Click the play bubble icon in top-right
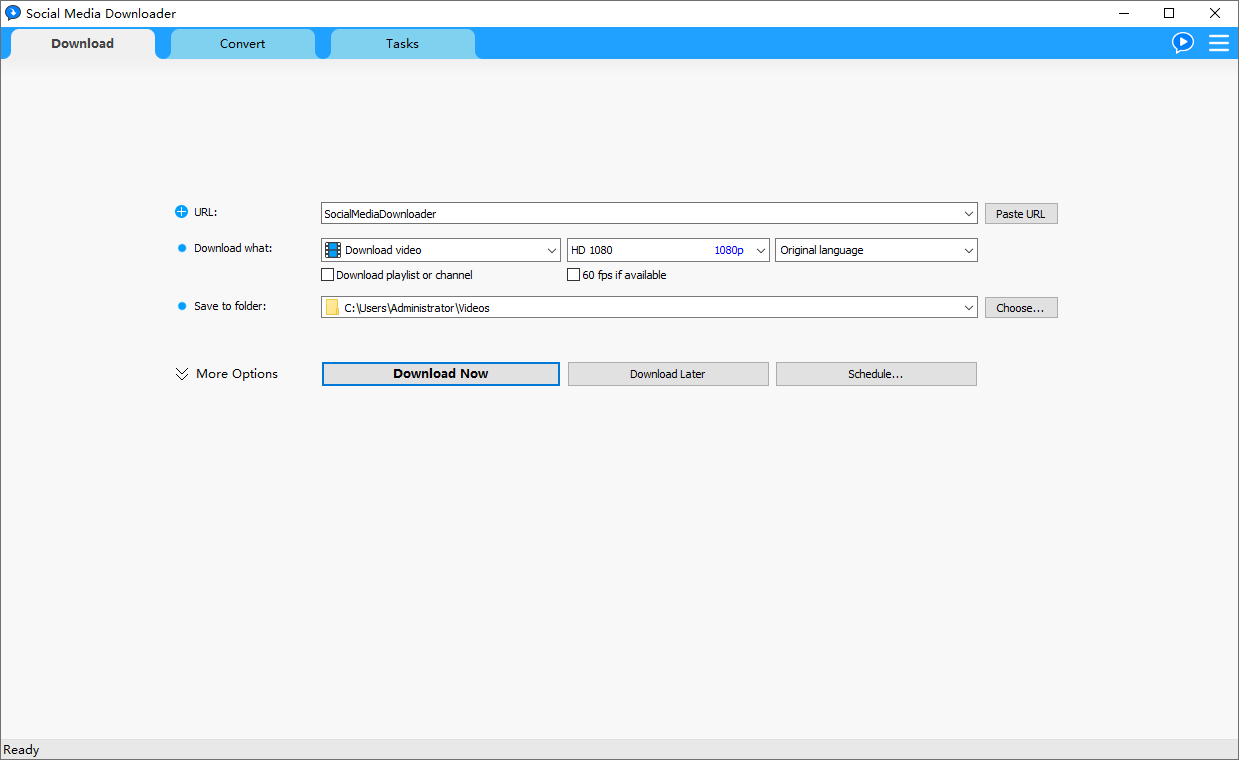The width and height of the screenshot is (1239, 760). pyautogui.click(x=1183, y=43)
